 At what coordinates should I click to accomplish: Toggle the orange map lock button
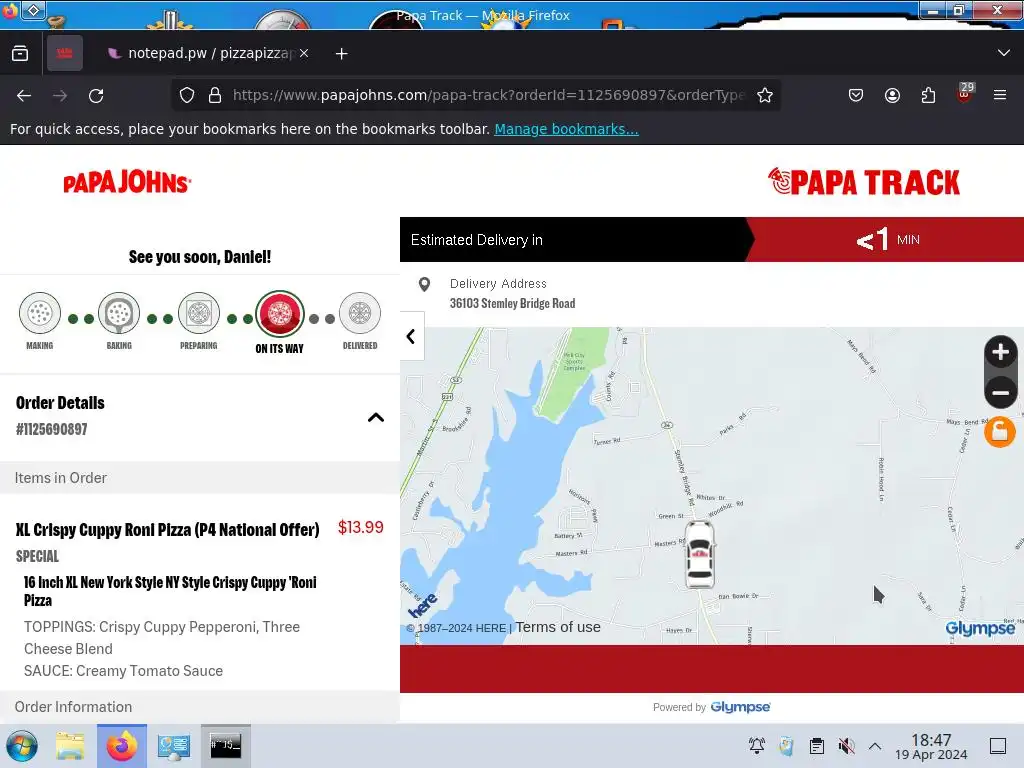click(1000, 432)
